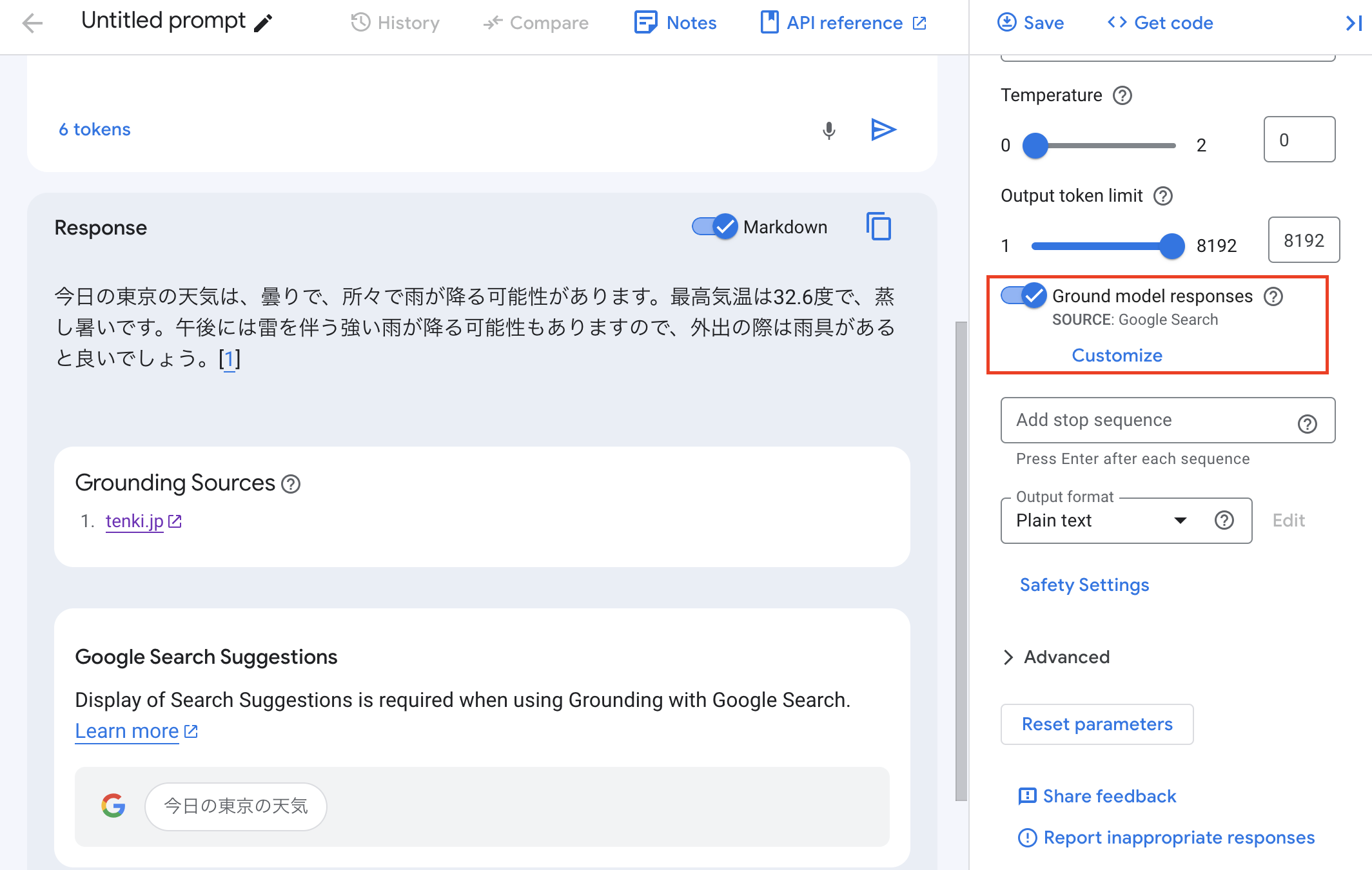The width and height of the screenshot is (1372, 870).
Task: Expand the Advanced section
Action: (x=1057, y=657)
